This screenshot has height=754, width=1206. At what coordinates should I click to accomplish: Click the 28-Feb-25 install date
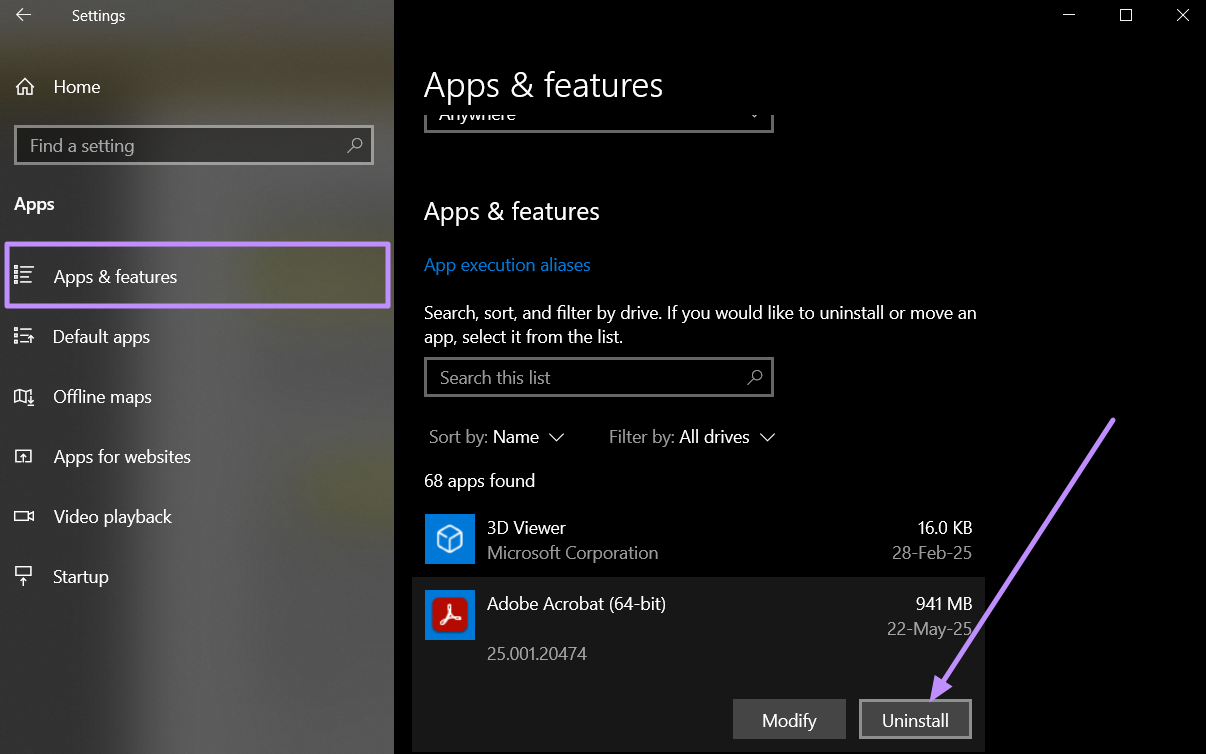932,553
